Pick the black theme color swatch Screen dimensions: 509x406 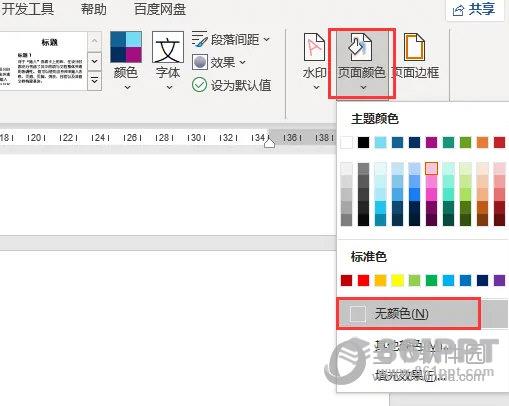pyautogui.click(x=363, y=143)
